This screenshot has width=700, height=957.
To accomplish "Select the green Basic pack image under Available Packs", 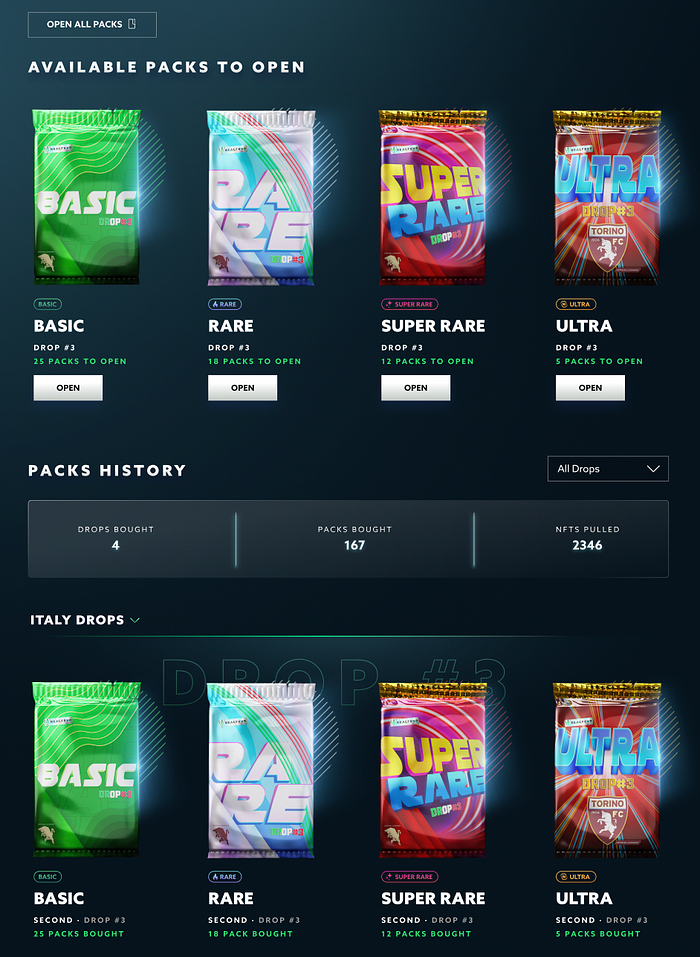I will [x=87, y=197].
